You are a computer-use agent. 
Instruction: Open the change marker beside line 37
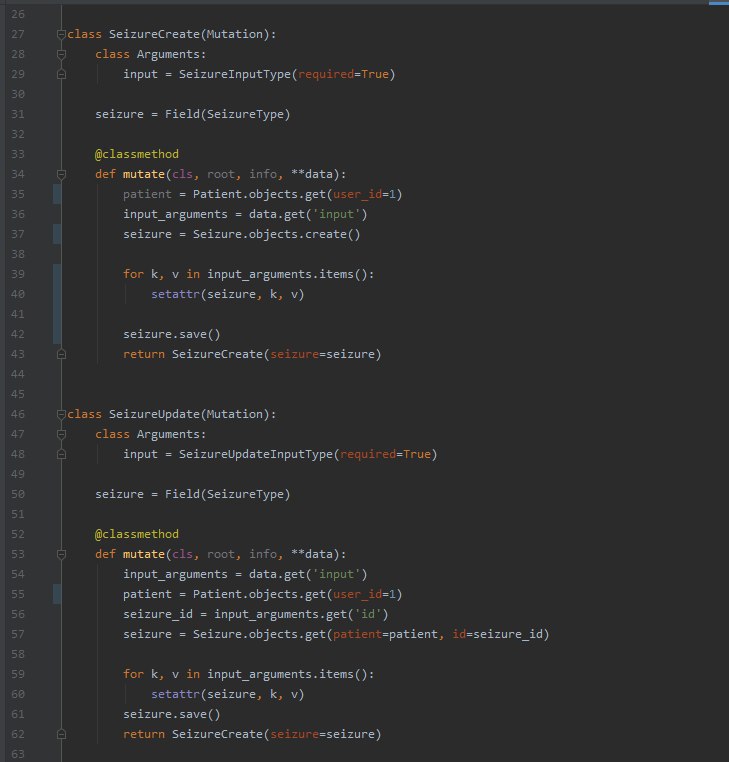(57, 234)
